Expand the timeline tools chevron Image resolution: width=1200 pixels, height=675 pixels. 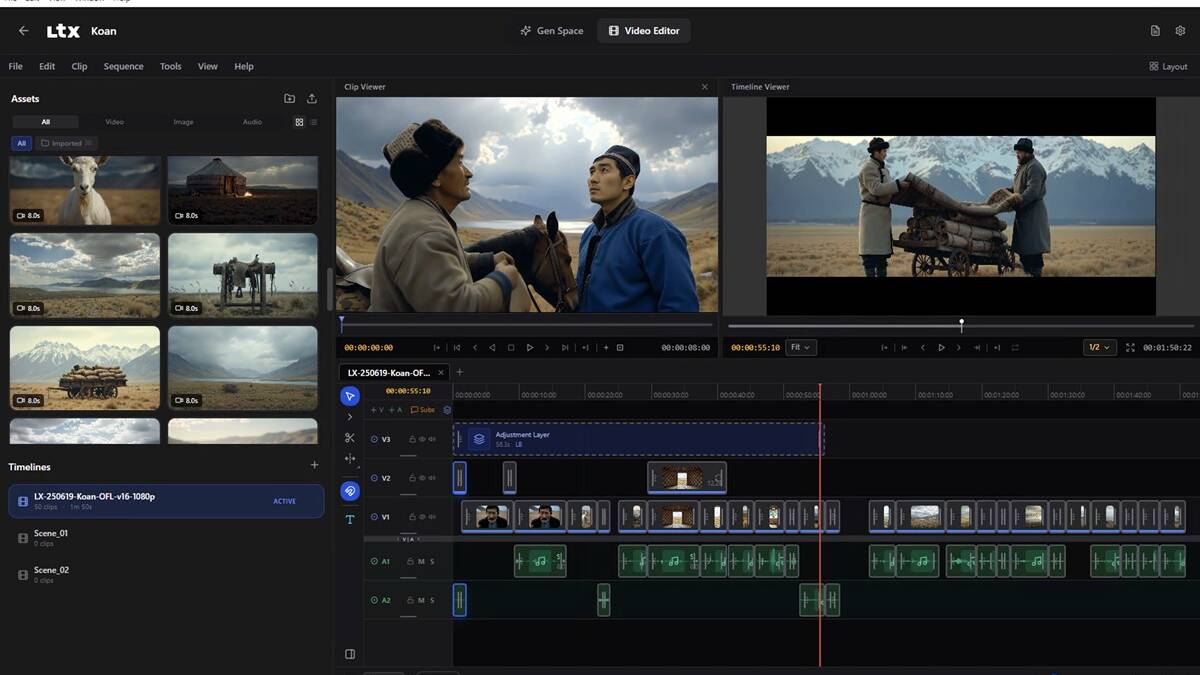pos(349,417)
